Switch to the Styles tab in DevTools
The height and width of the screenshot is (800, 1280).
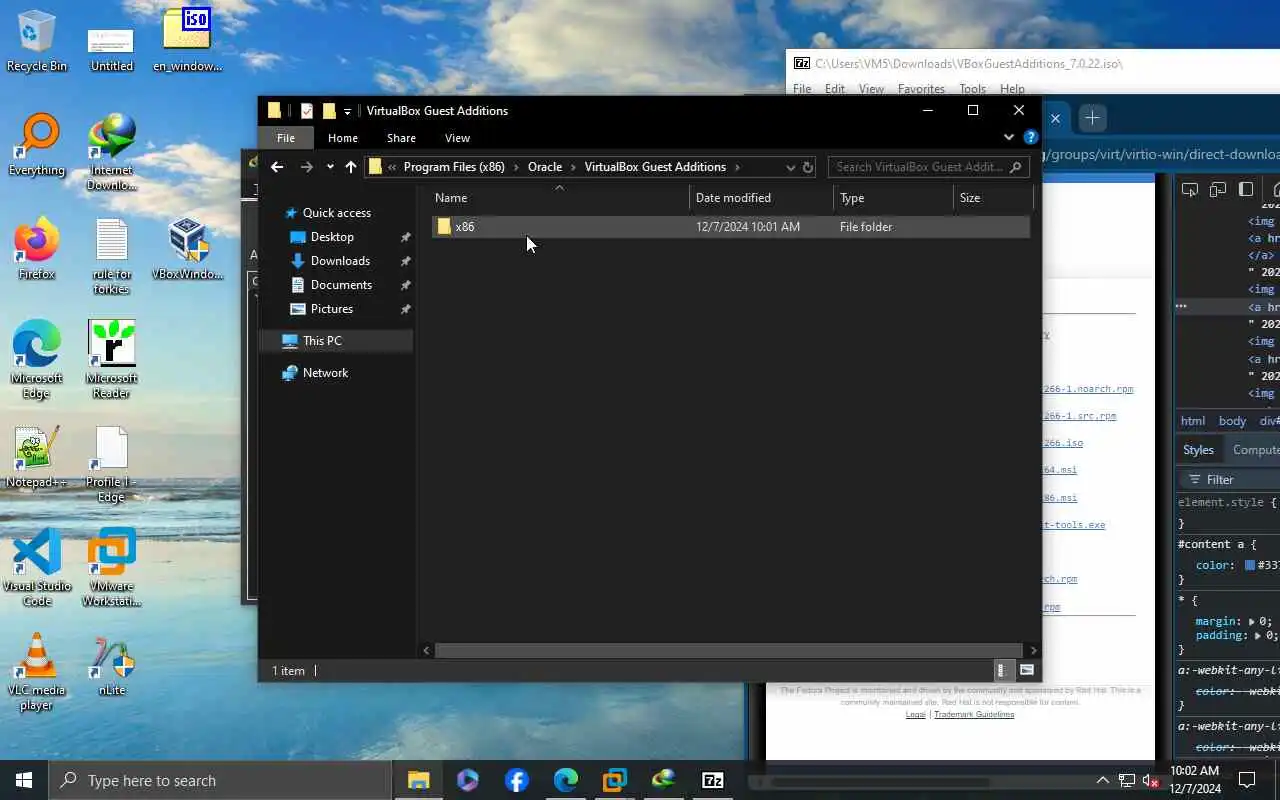[1198, 450]
